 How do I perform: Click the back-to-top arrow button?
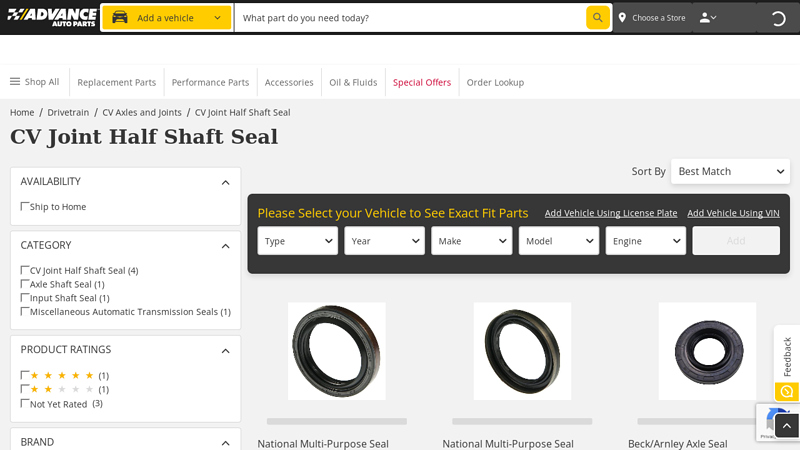787,426
